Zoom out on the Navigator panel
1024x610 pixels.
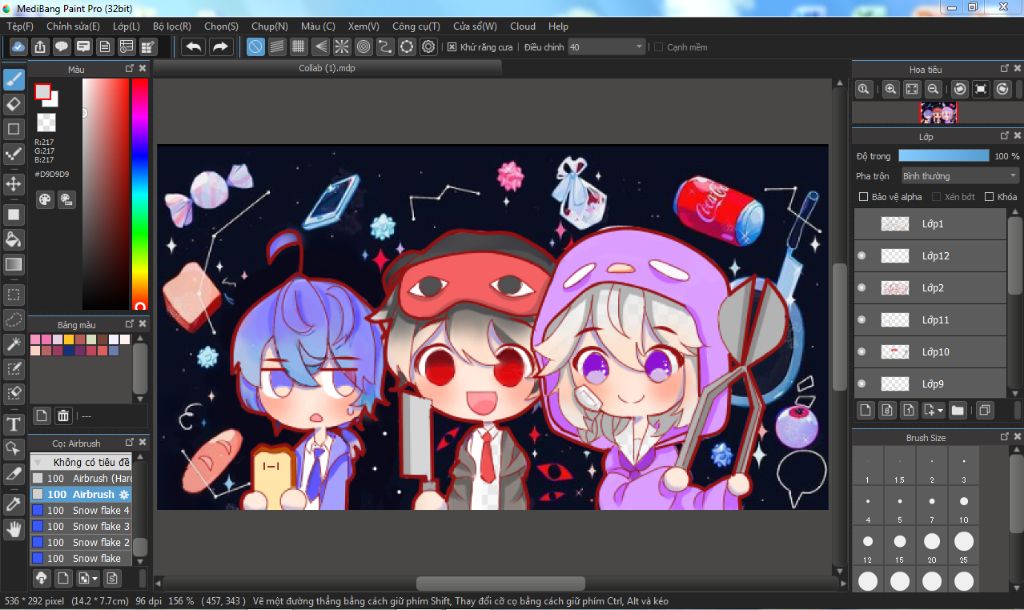pyautogui.click(x=933, y=89)
